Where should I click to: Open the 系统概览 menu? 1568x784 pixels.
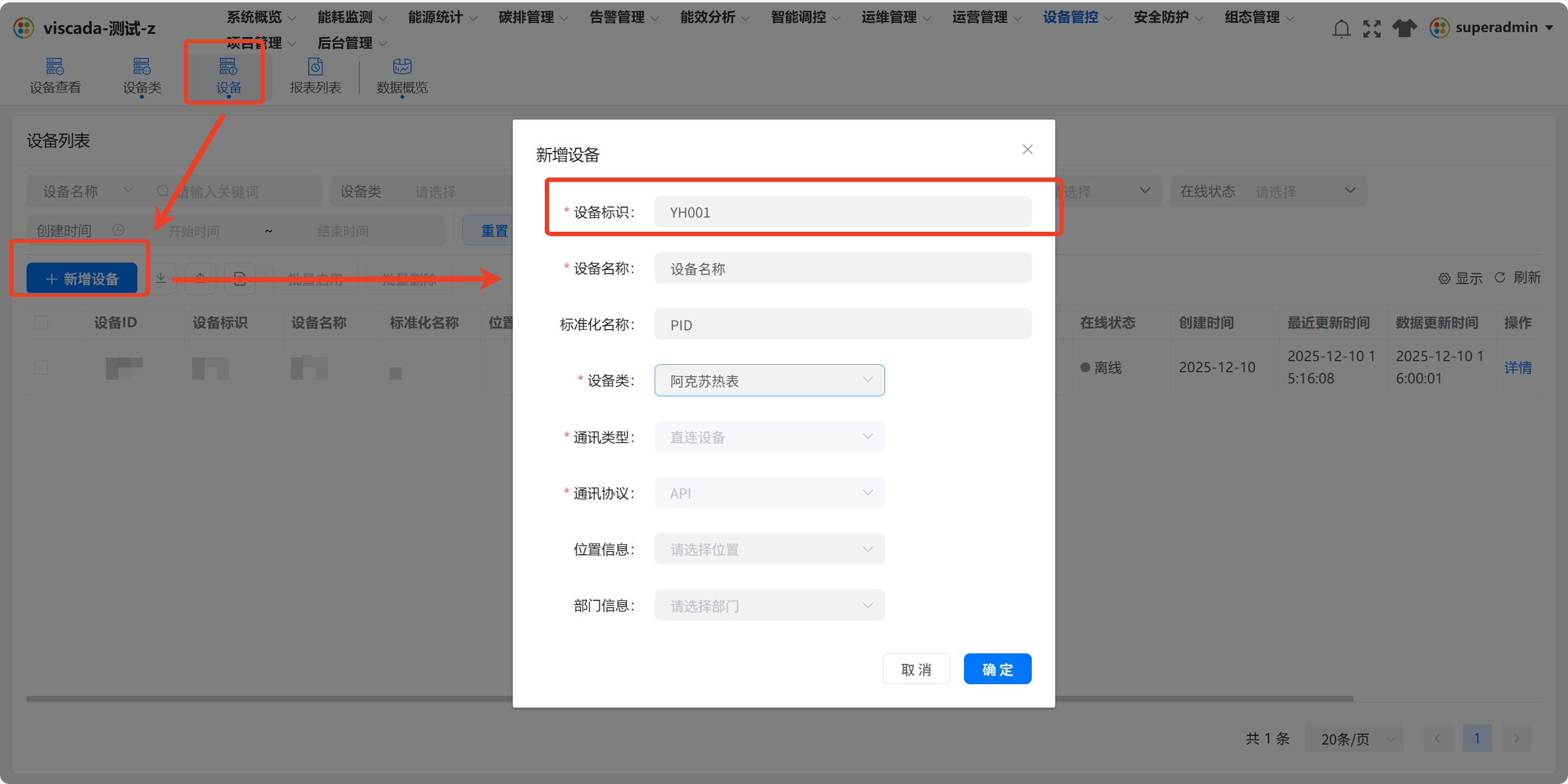(x=261, y=17)
